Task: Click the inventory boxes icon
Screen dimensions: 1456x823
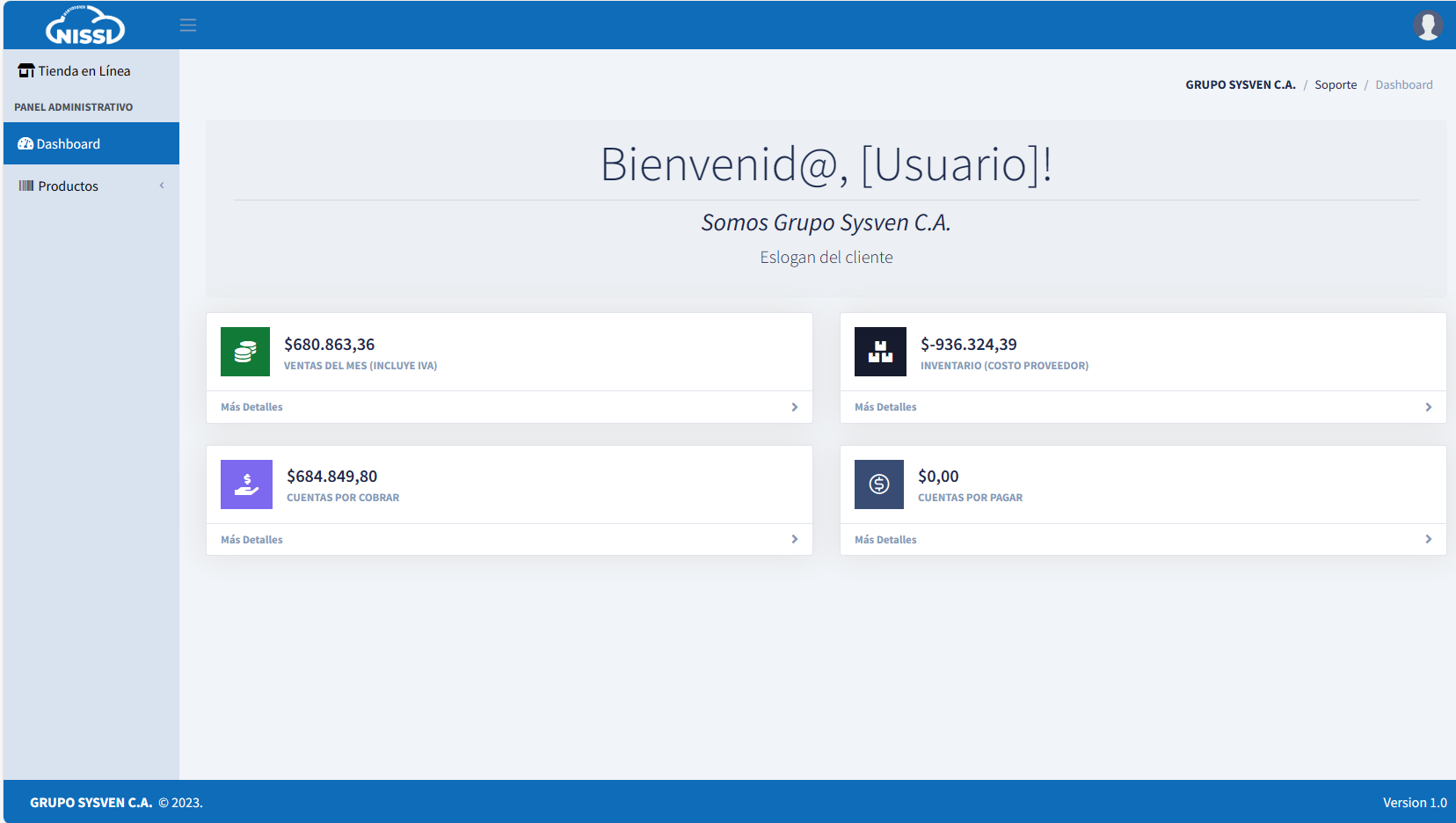Action: (880, 352)
